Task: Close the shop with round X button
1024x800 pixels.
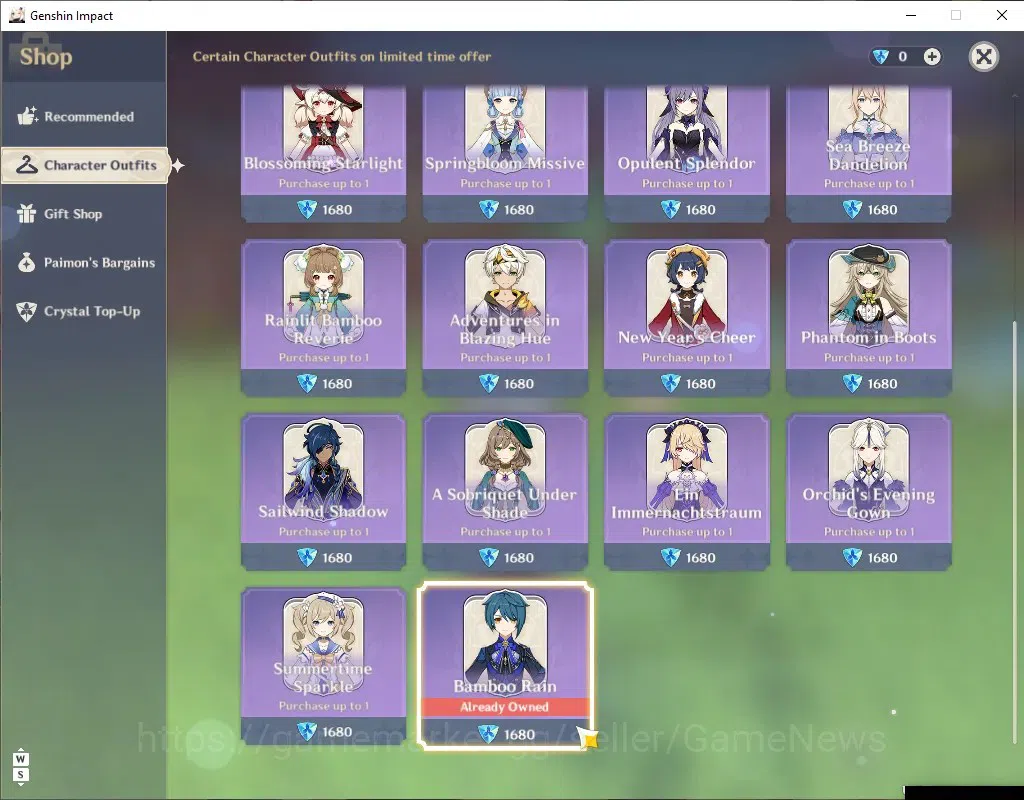Action: click(984, 57)
